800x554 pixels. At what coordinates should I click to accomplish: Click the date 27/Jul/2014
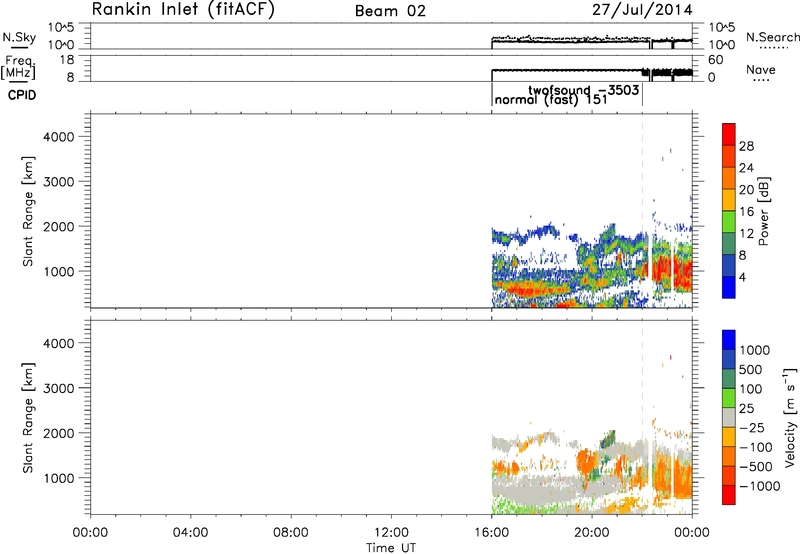(x=642, y=10)
